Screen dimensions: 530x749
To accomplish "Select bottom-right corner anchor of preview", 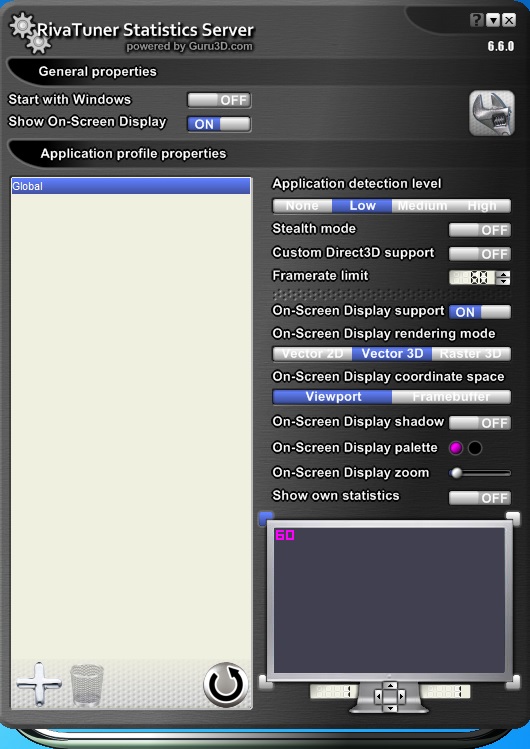I will (x=513, y=682).
